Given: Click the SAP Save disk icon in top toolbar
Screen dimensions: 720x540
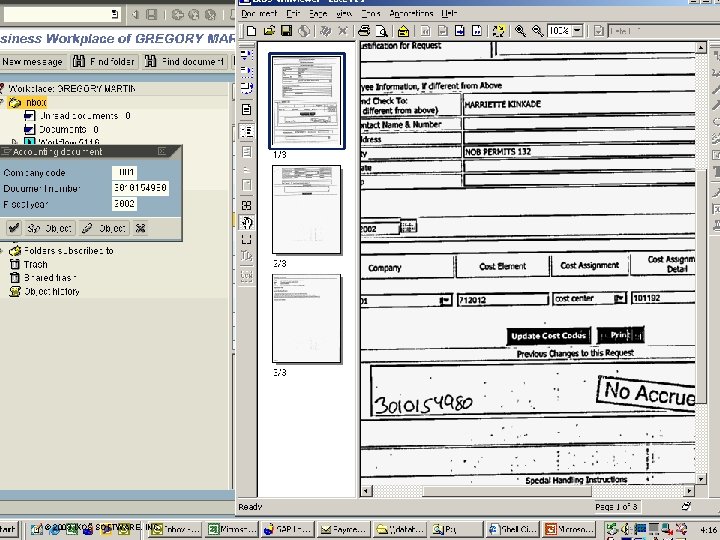Looking at the screenshot, I should pyautogui.click(x=152, y=15).
